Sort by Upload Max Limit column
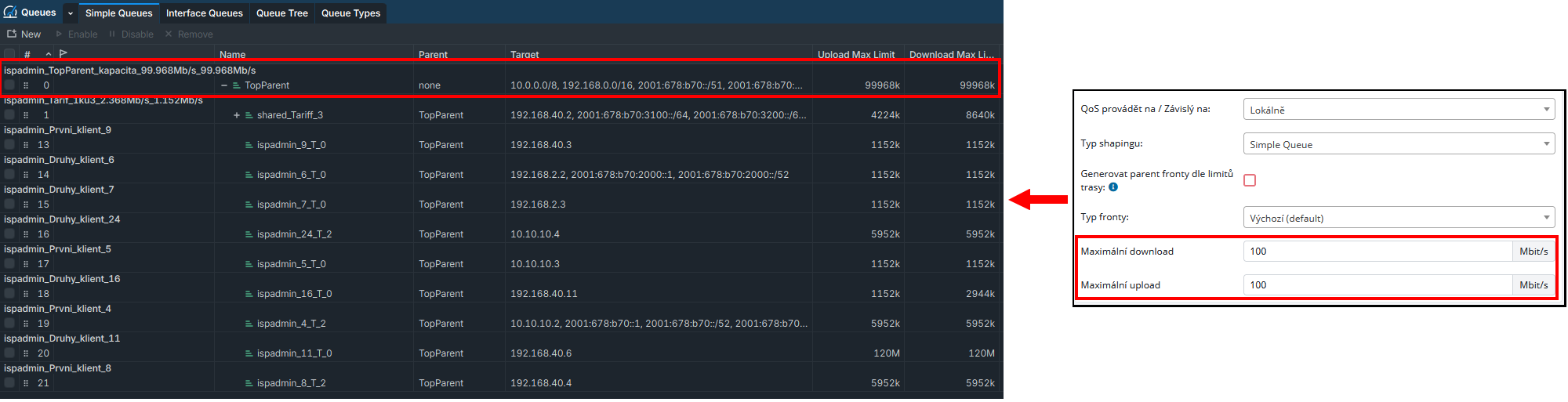 pyautogui.click(x=855, y=55)
